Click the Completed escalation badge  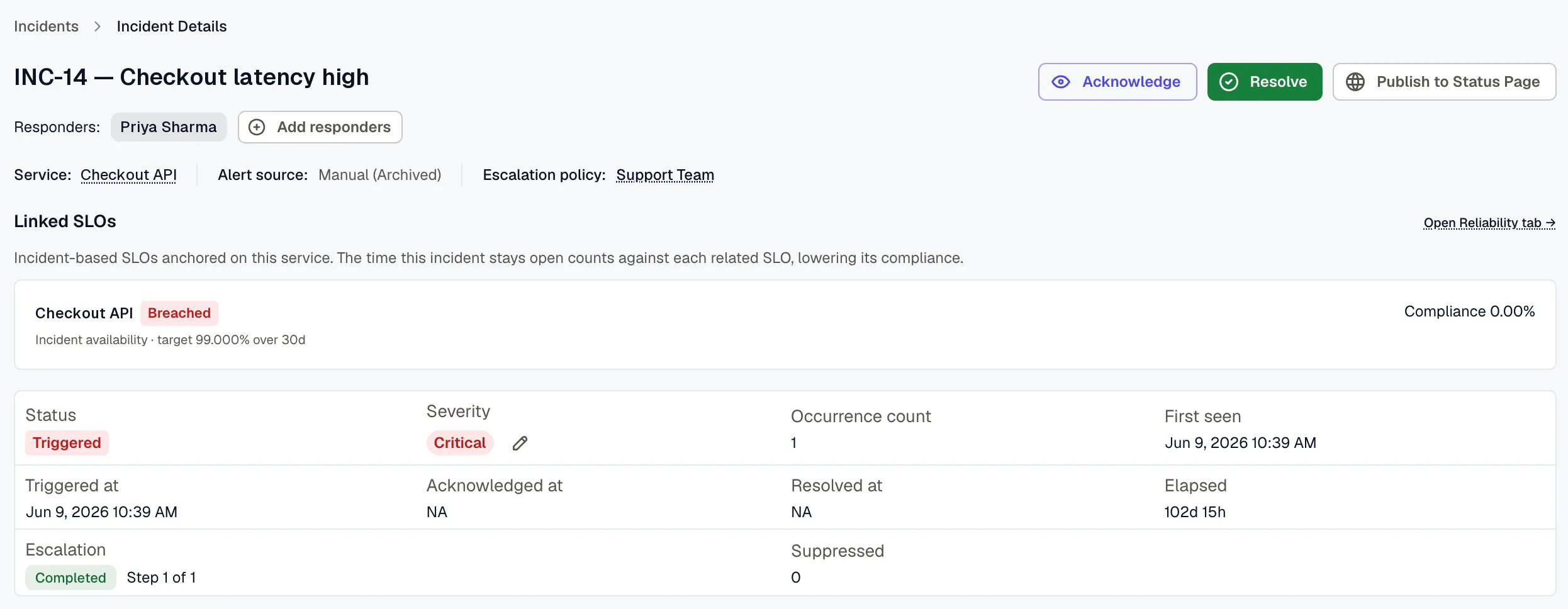70,578
